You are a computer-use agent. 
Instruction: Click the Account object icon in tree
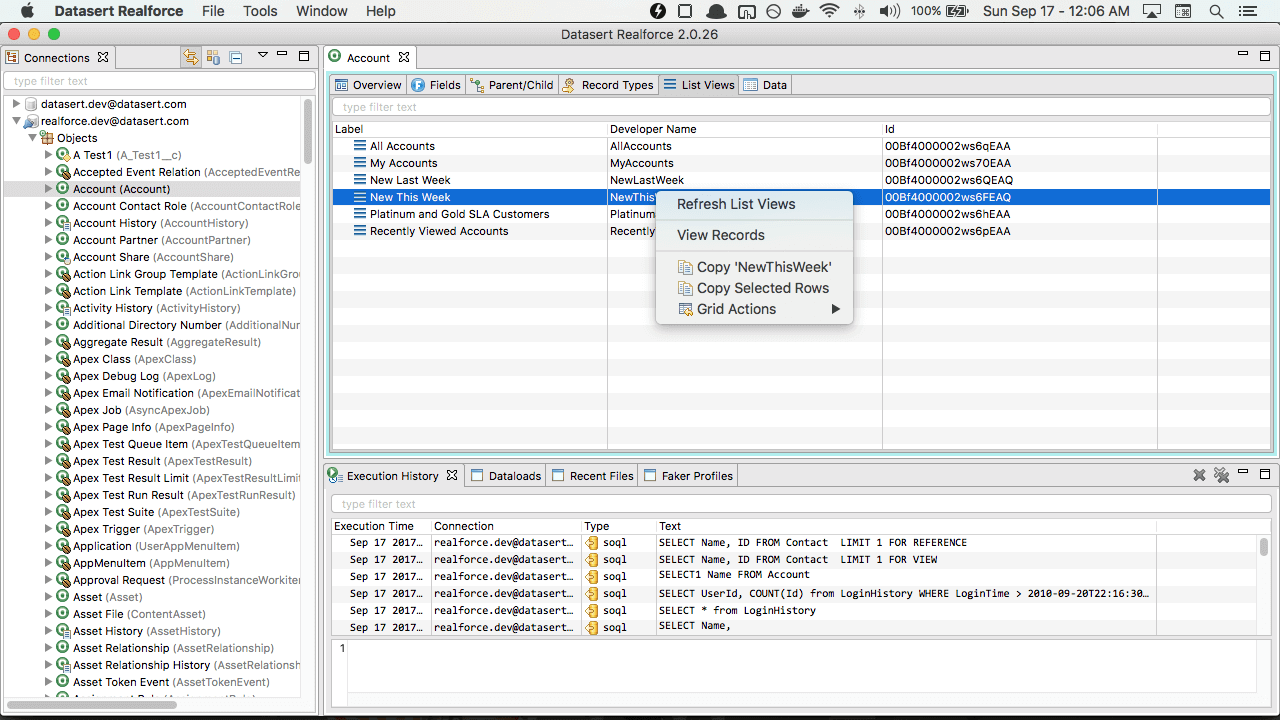point(63,189)
